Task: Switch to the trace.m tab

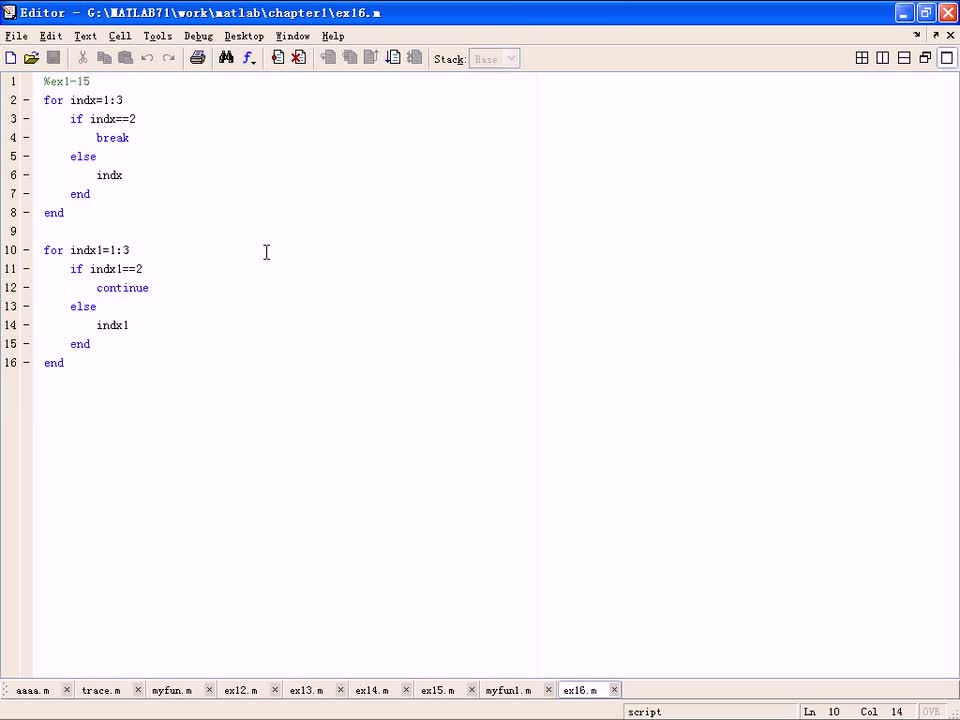Action: tap(101, 691)
